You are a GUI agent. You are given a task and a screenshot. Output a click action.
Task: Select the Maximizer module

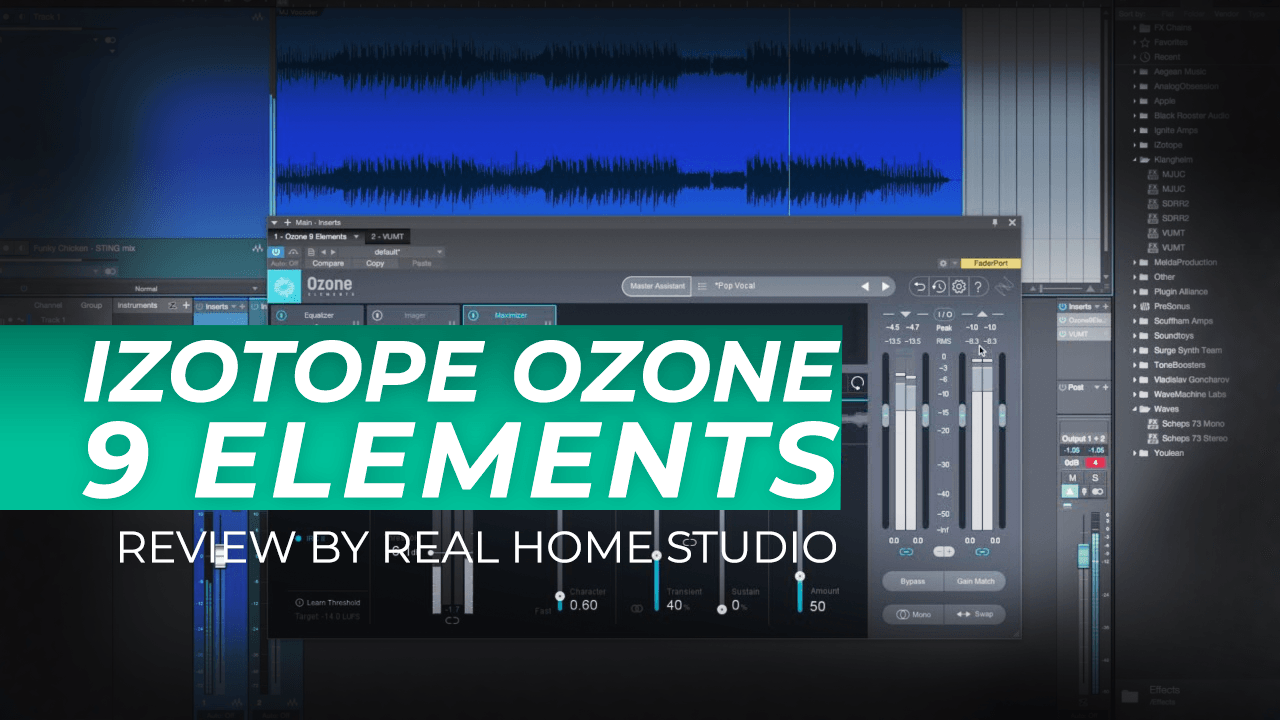(509, 315)
